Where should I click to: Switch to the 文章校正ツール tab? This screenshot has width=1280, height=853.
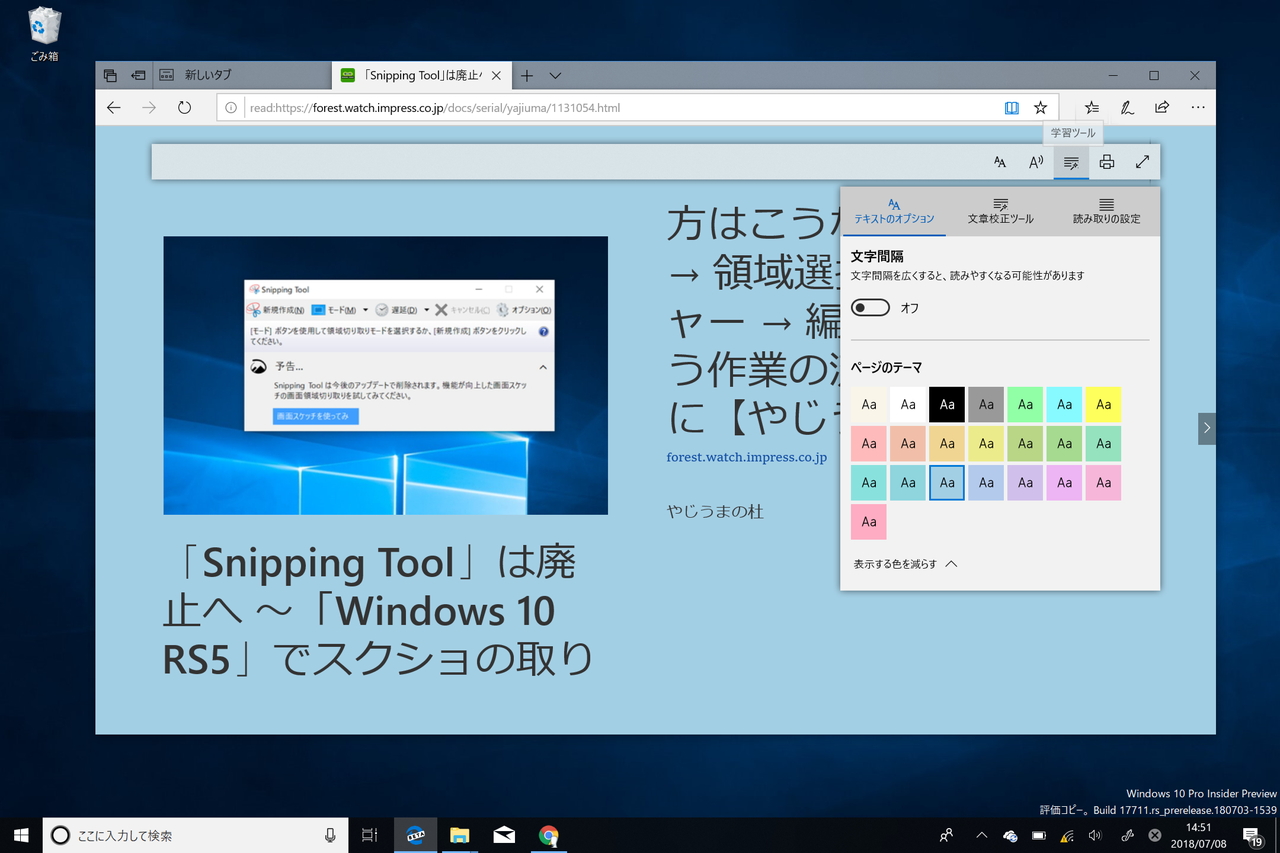point(998,213)
